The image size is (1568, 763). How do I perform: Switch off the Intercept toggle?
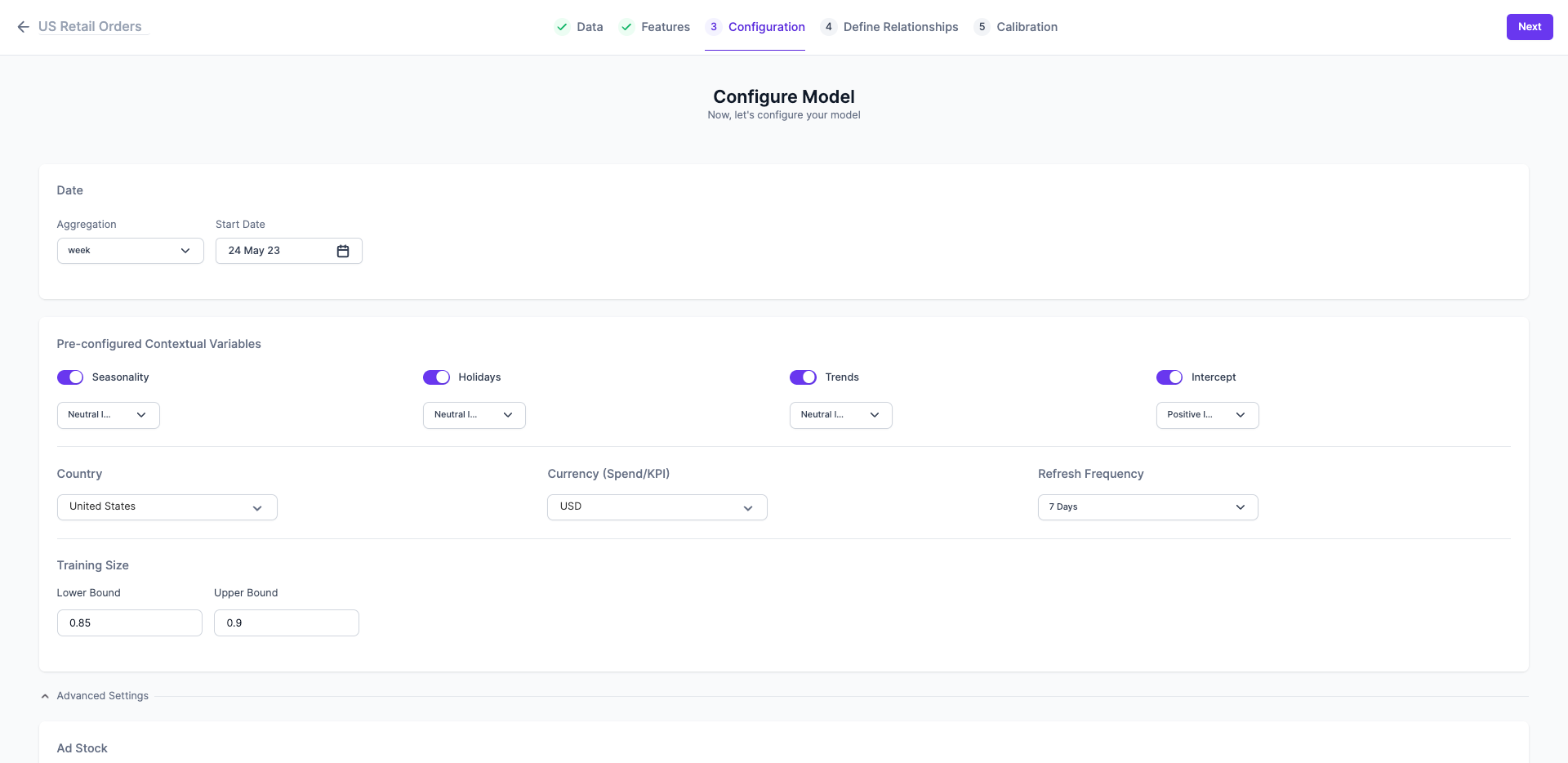click(1169, 377)
